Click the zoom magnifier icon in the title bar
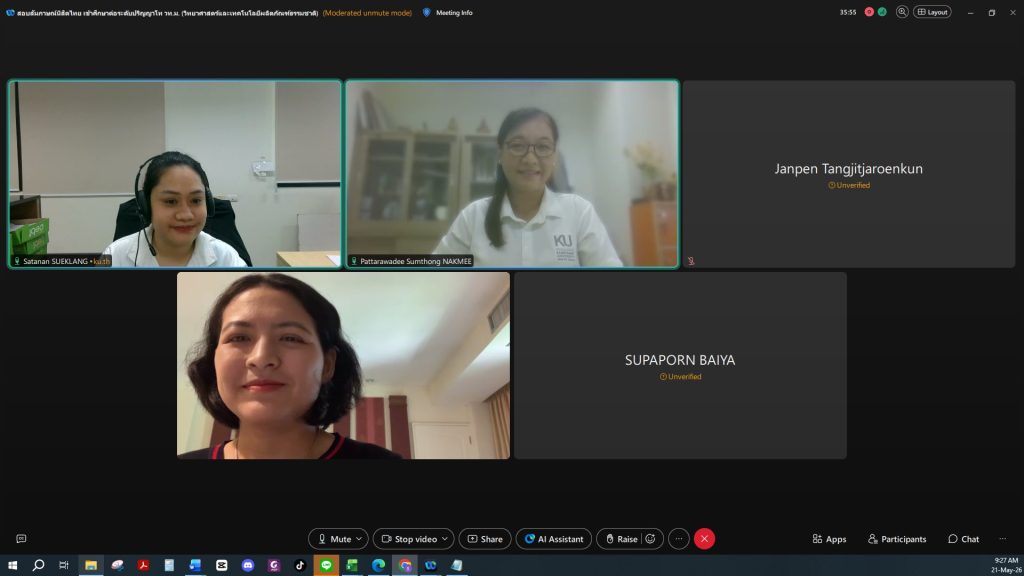This screenshot has width=1024, height=576. (902, 12)
